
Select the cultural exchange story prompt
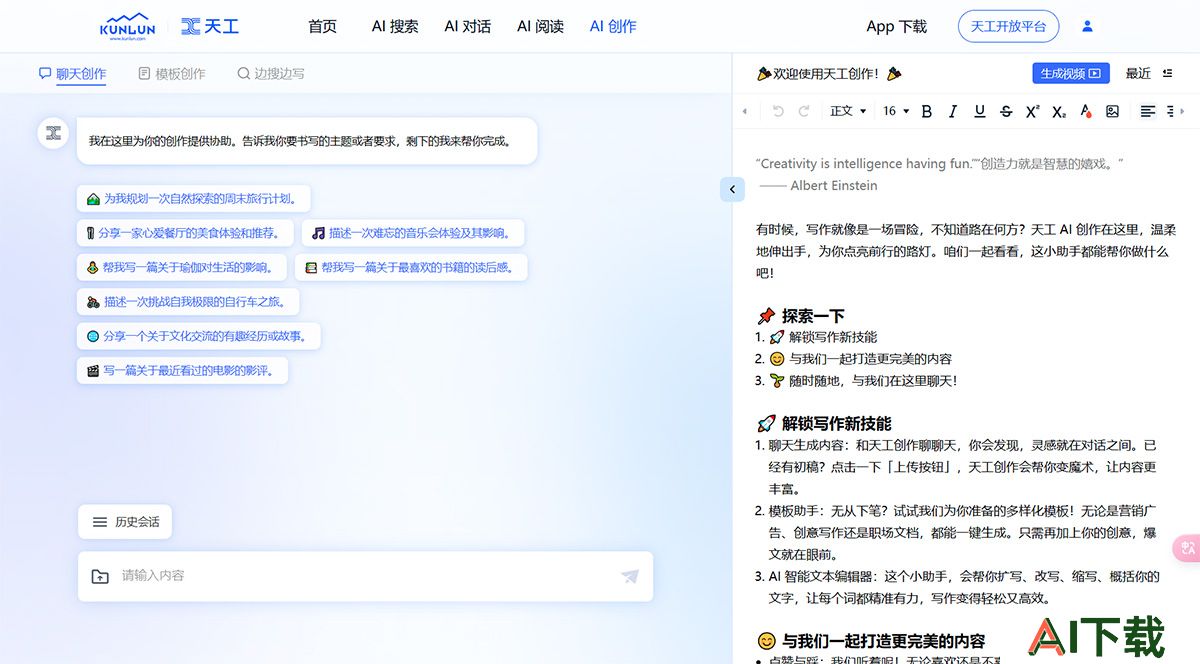point(199,336)
